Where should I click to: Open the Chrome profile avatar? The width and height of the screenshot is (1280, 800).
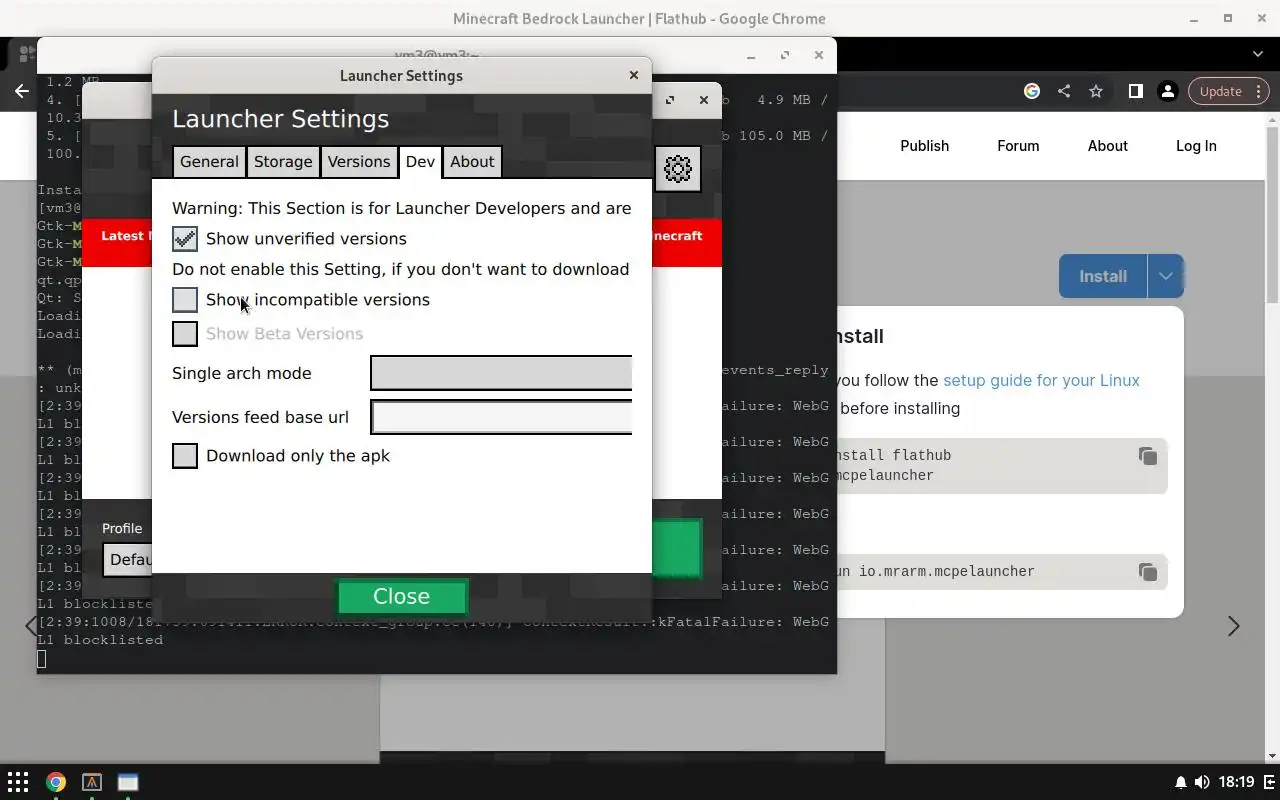coord(1167,91)
